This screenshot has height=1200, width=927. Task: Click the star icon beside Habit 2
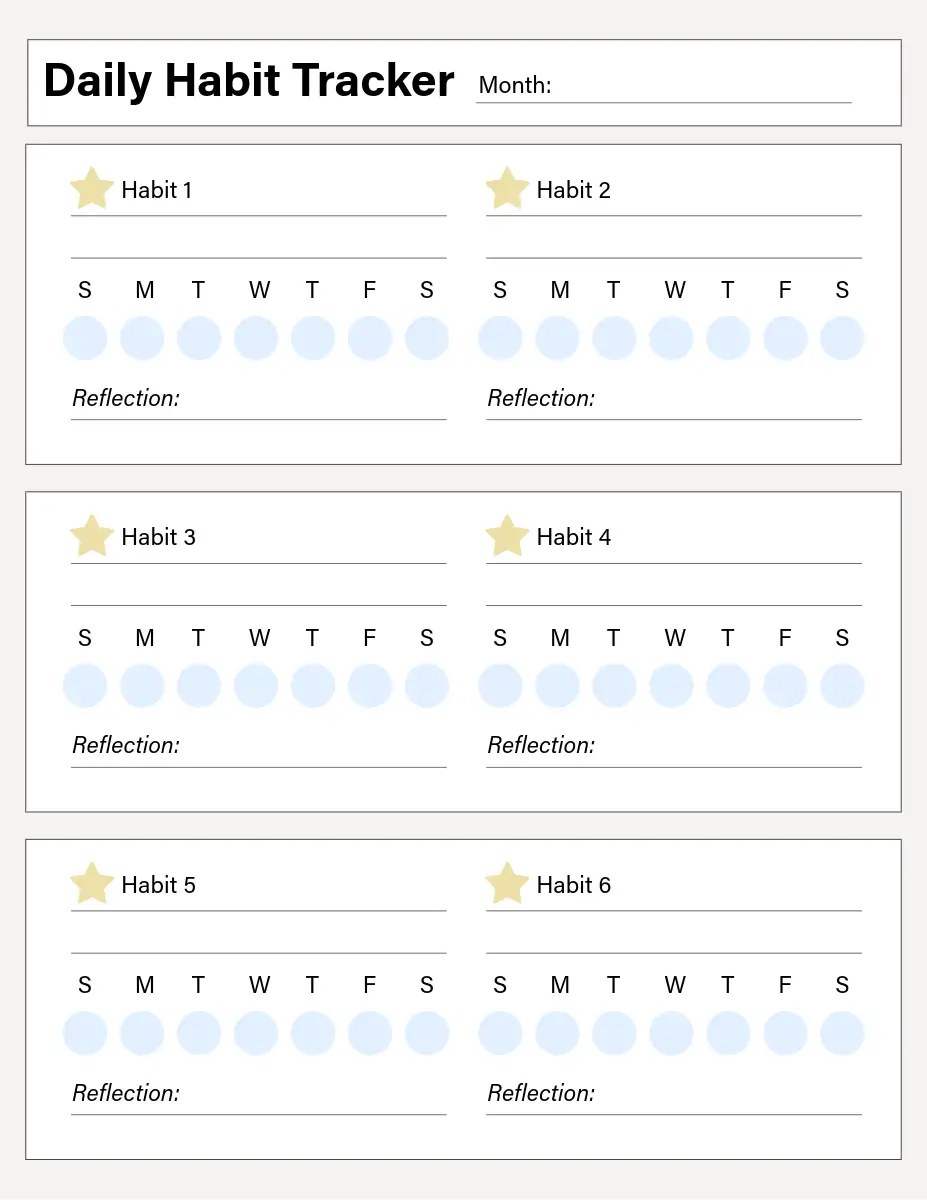(507, 188)
